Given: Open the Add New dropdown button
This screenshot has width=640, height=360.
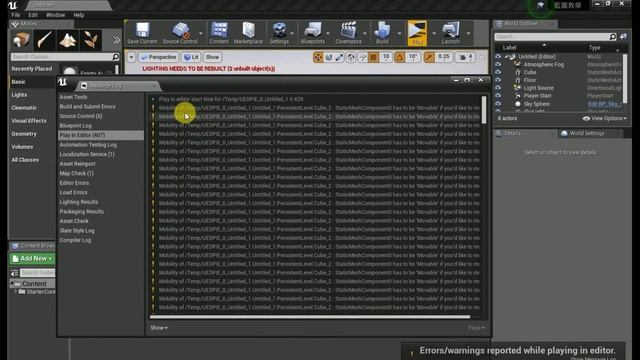Looking at the screenshot, I should pyautogui.click(x=32, y=259).
